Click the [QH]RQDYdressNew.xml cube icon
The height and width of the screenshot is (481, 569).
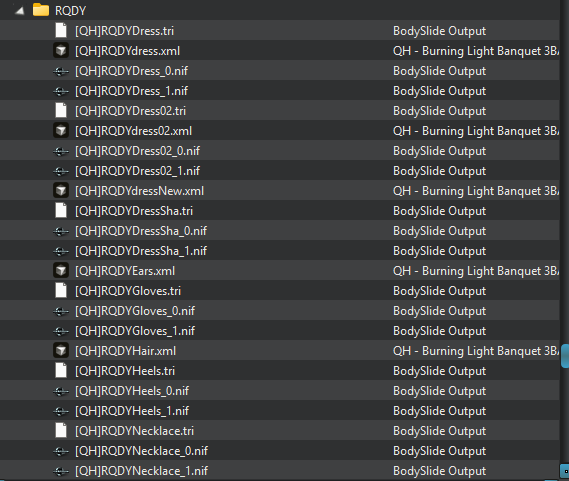61,190
